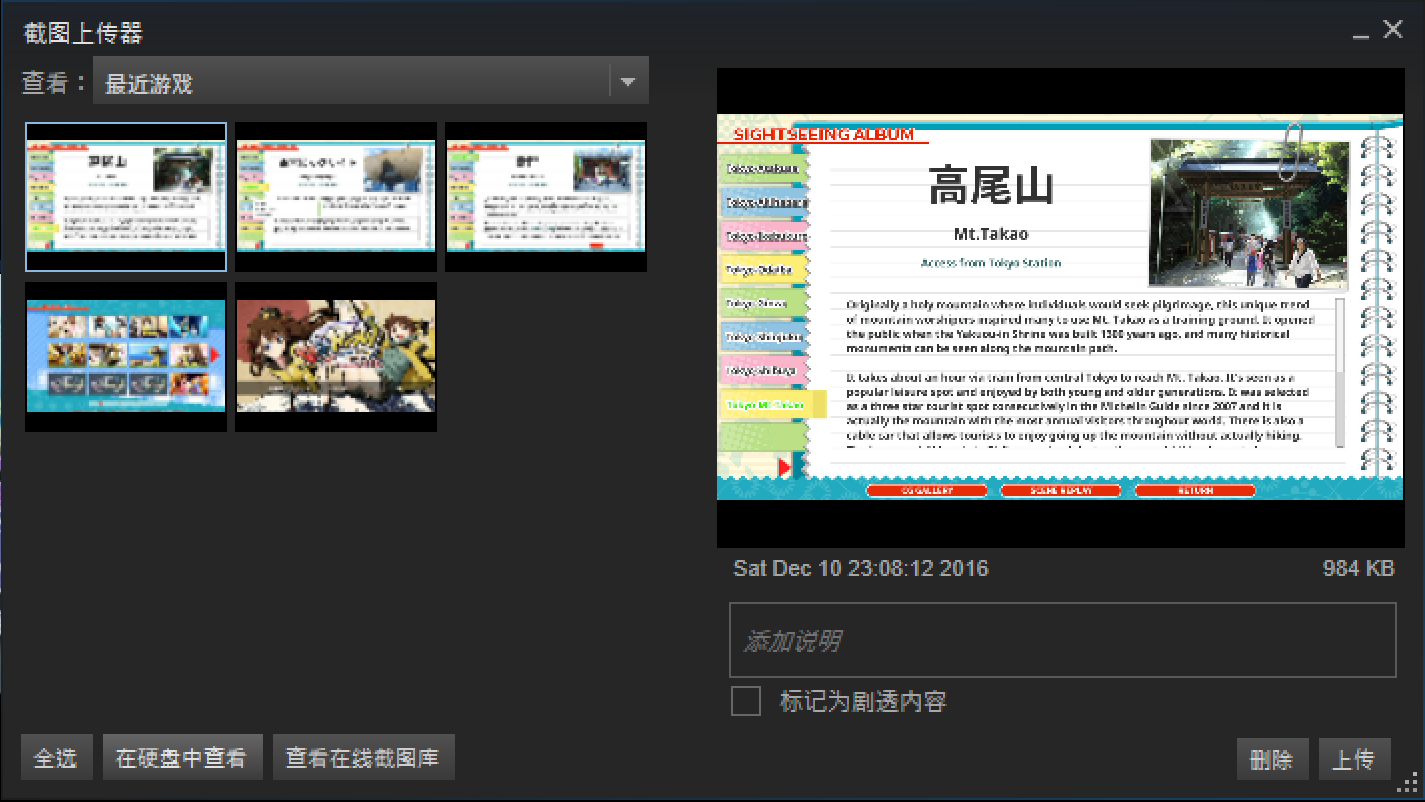Click 查看在线截图库 to view online library

(364, 757)
